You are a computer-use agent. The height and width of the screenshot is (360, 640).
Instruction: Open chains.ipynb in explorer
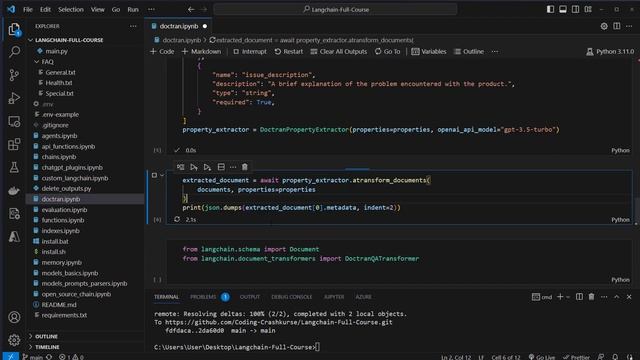(59, 157)
